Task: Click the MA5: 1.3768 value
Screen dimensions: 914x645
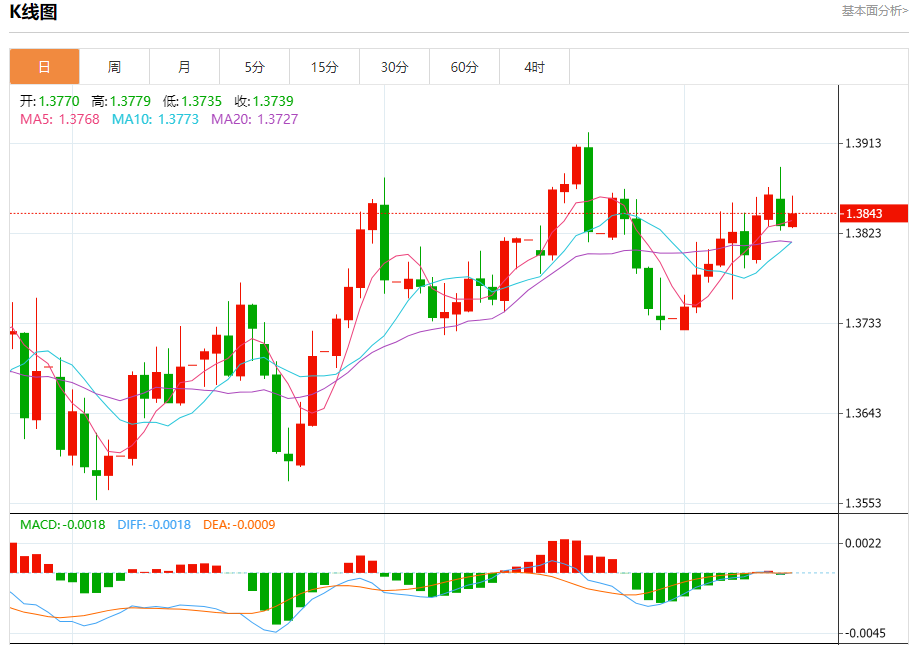Action: (59, 119)
